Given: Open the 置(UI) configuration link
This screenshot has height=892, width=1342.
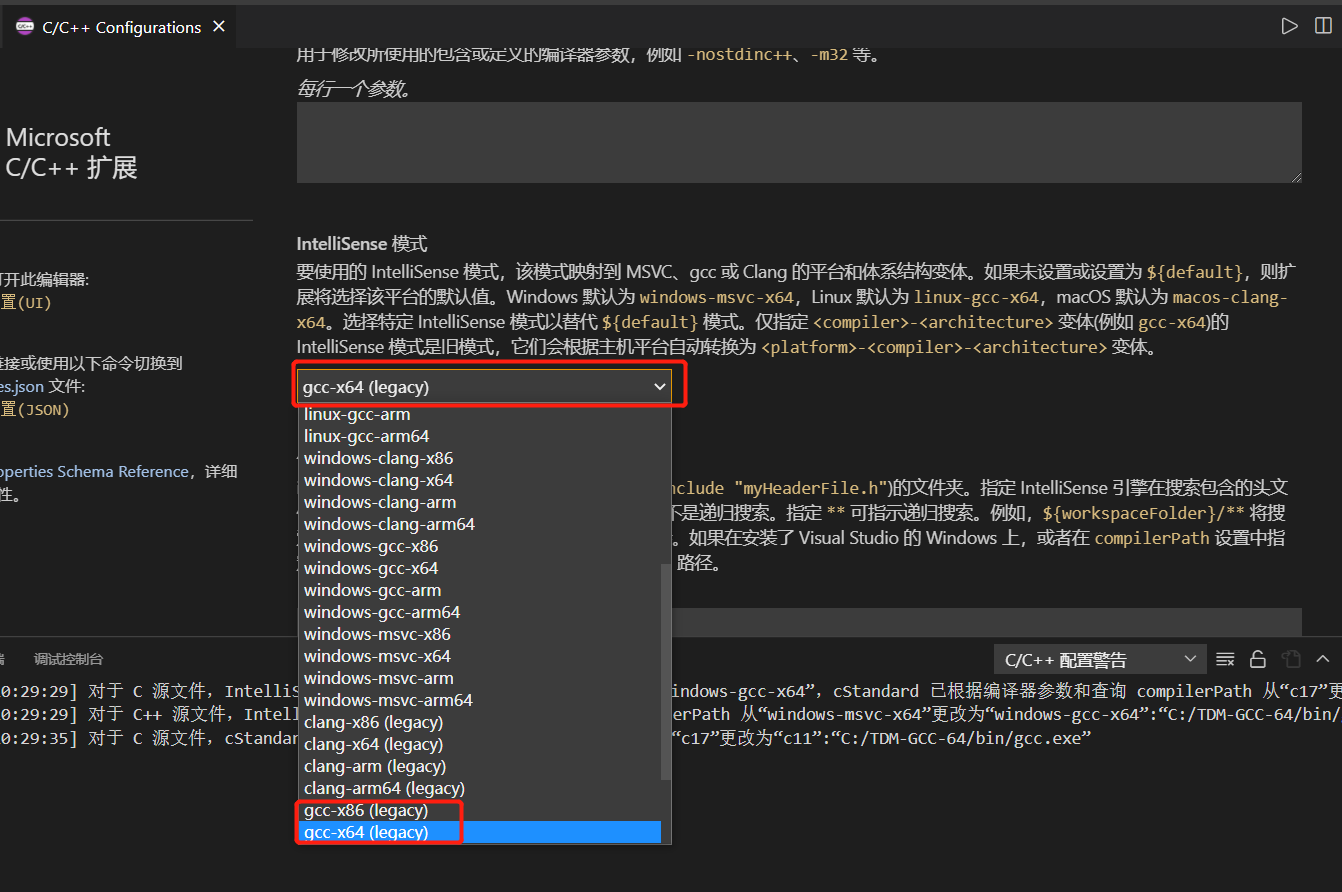Looking at the screenshot, I should point(25,303).
